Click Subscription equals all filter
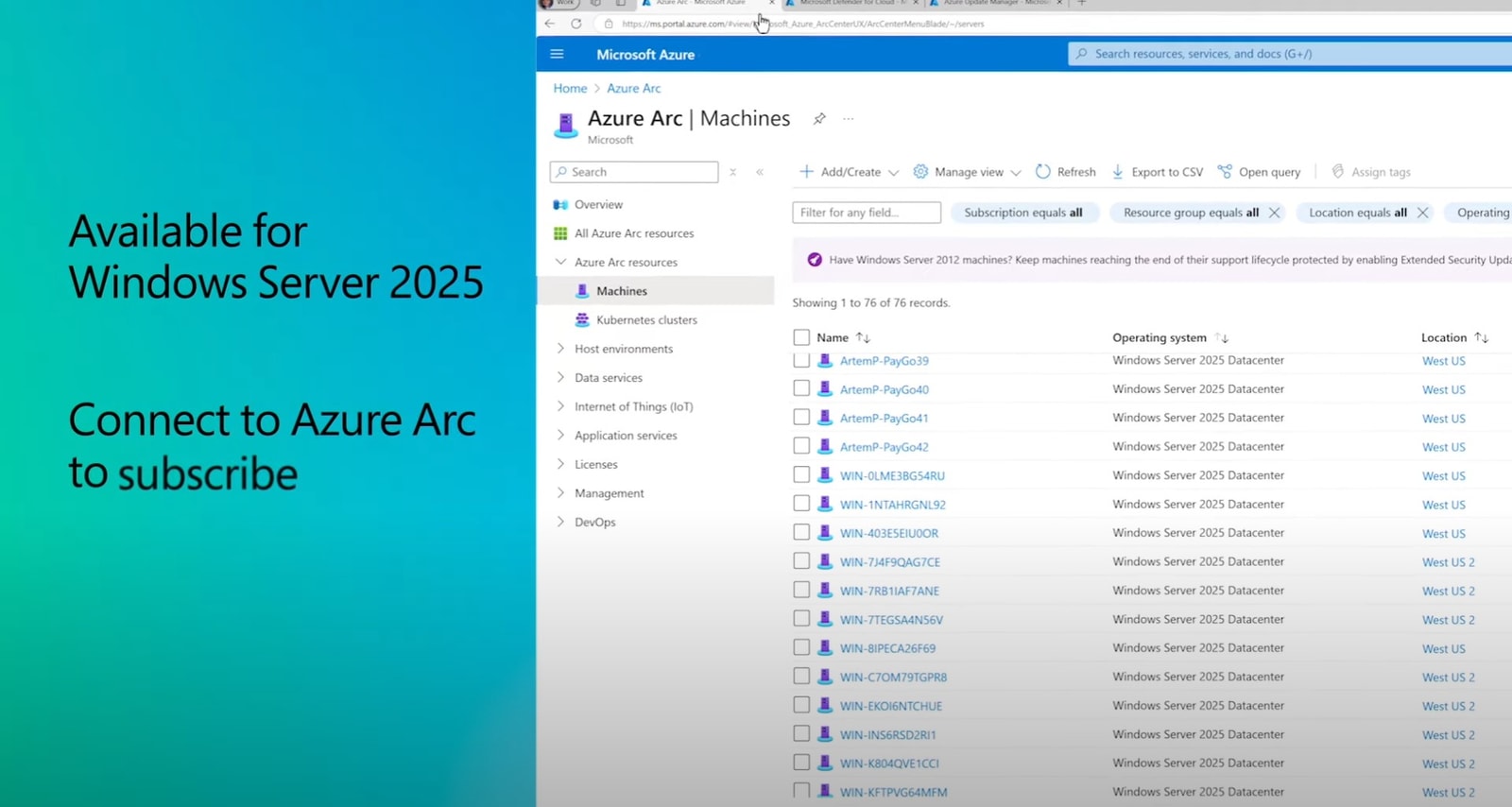The width and height of the screenshot is (1512, 807). (1023, 213)
